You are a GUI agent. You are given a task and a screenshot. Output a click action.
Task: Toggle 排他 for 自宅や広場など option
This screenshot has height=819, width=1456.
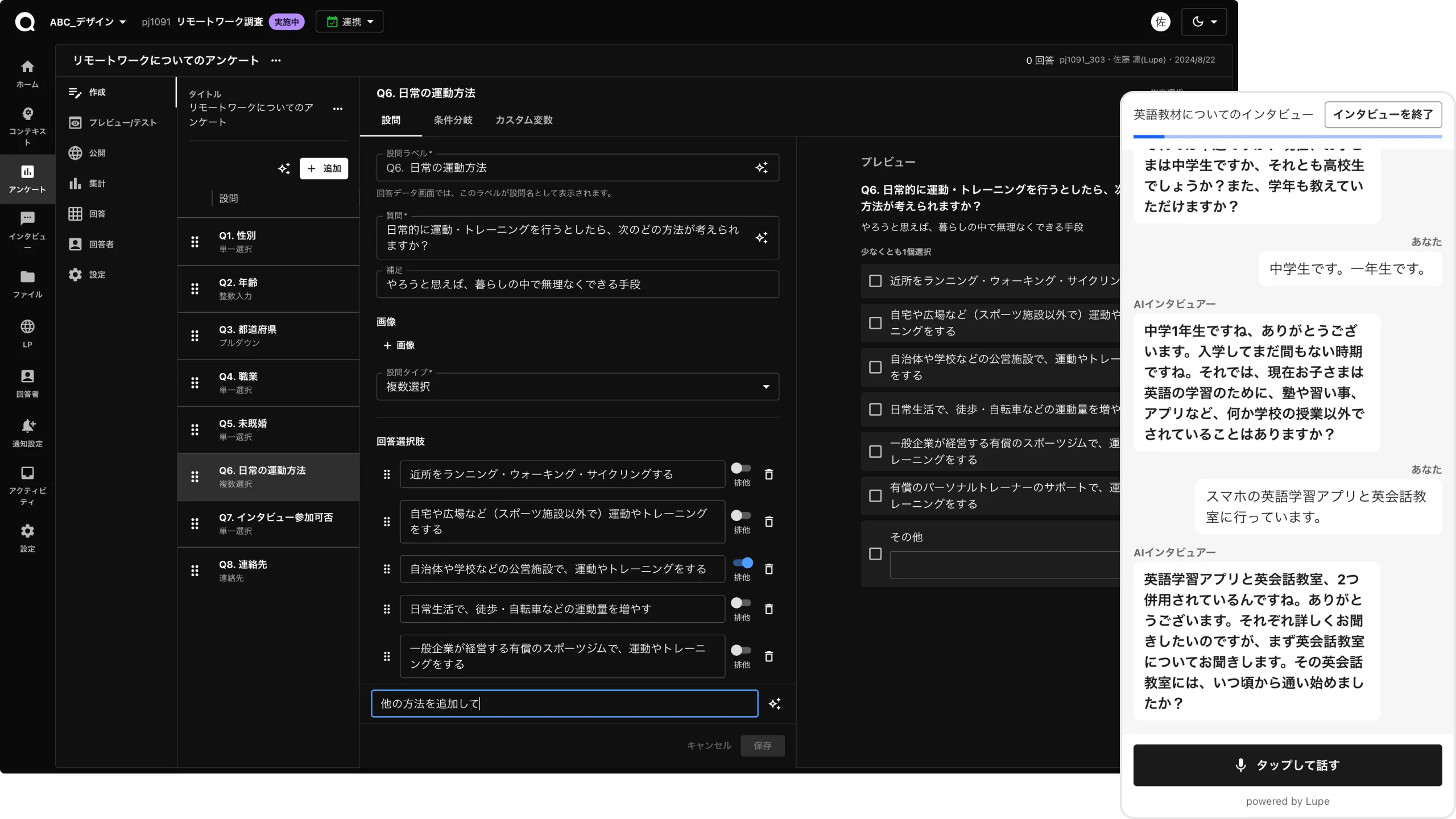741,515
